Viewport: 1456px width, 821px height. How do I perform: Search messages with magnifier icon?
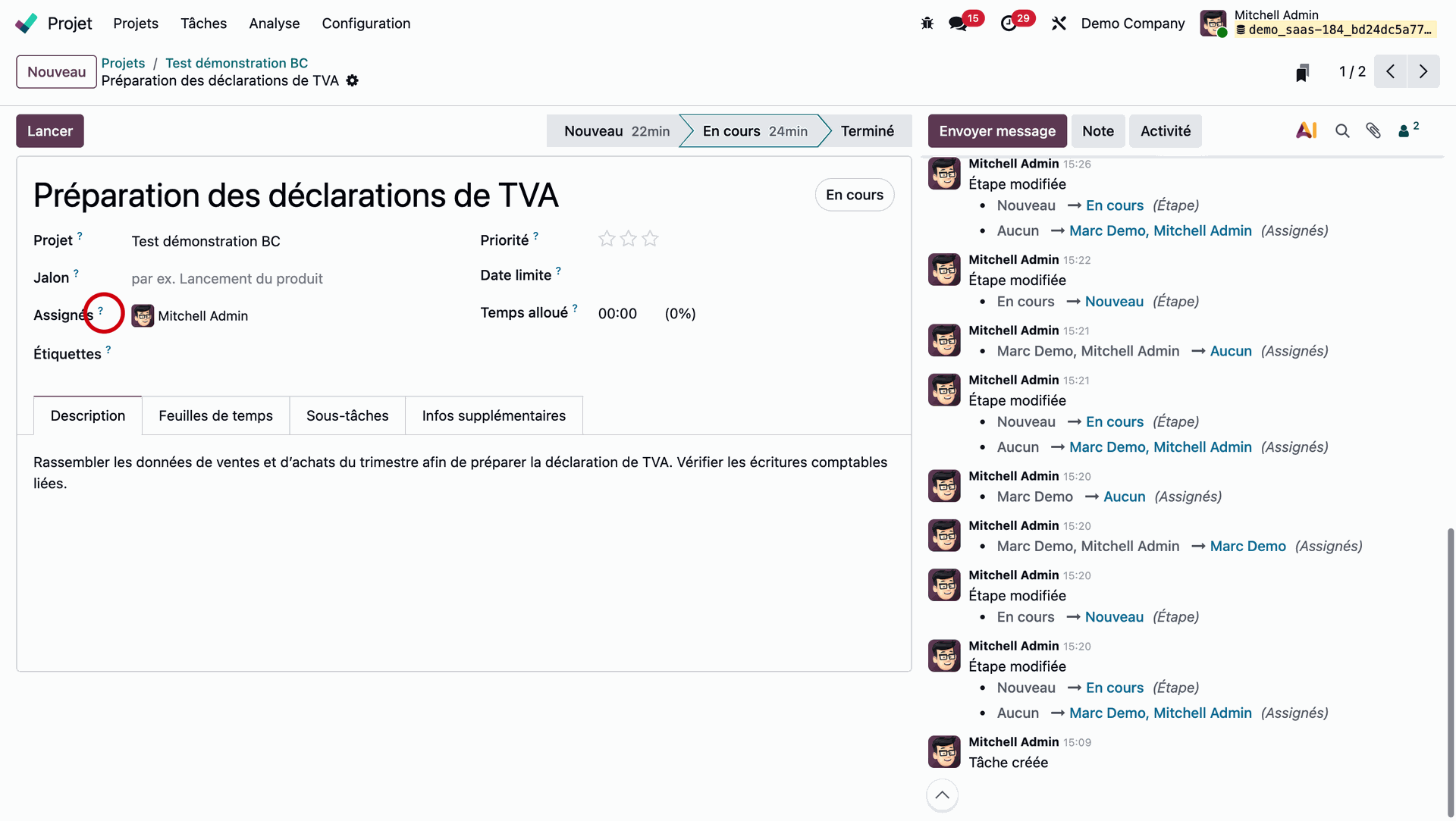1342,131
